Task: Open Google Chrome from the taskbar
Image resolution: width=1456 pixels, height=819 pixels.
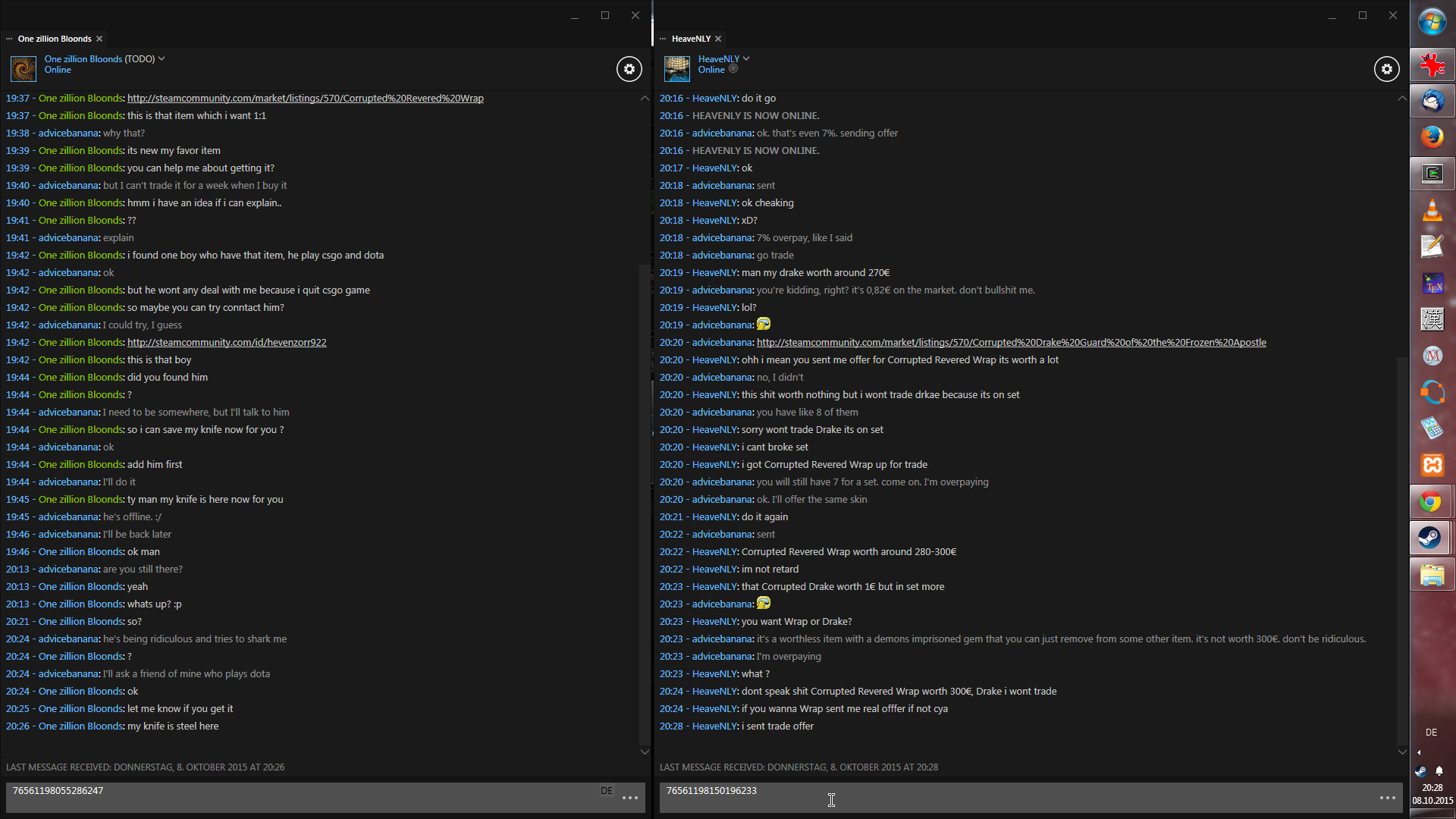Action: [x=1431, y=501]
